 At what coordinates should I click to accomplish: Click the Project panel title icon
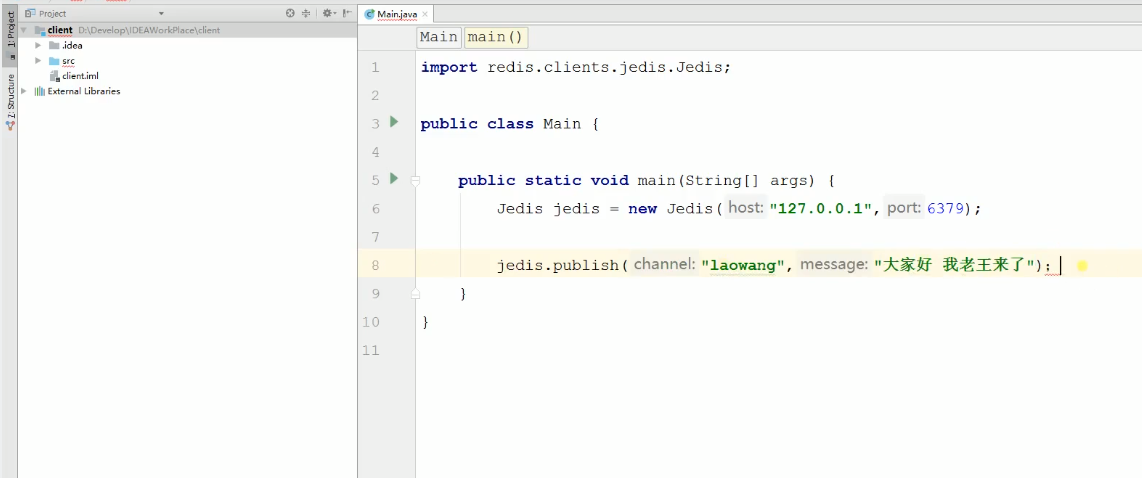(x=31, y=13)
